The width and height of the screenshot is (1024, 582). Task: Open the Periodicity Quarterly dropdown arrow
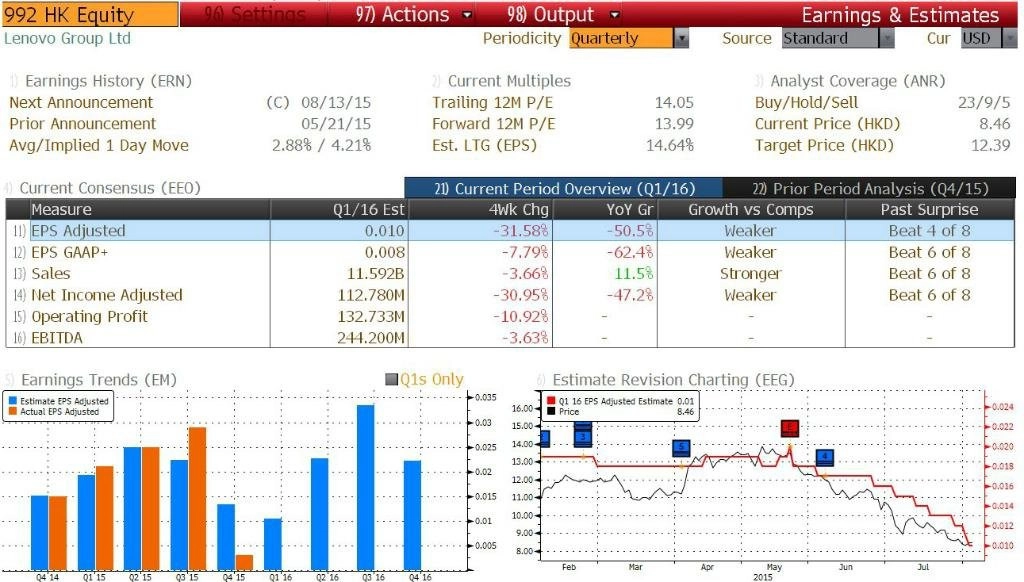pyautogui.click(x=681, y=39)
